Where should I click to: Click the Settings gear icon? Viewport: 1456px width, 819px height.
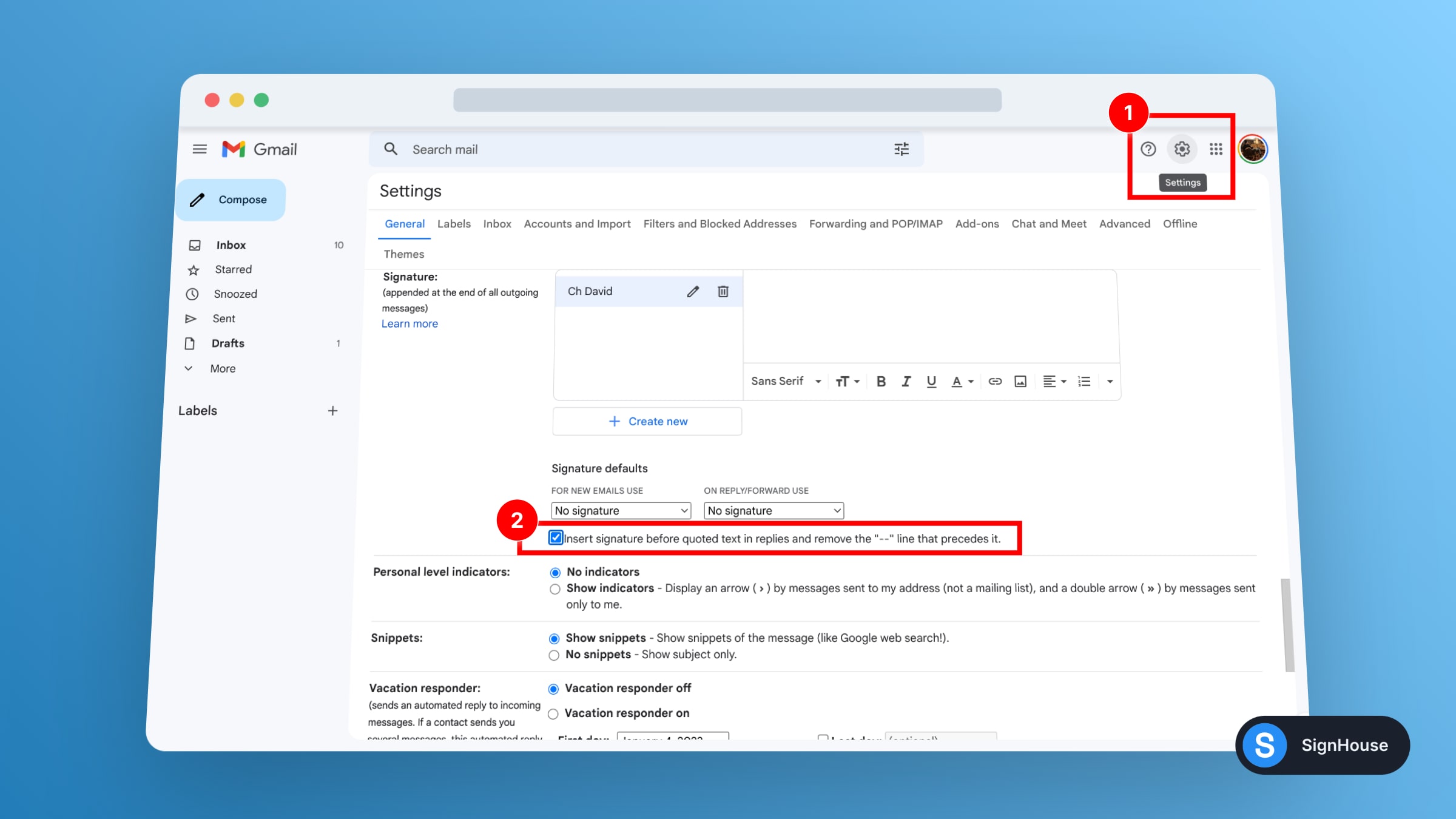point(1181,149)
